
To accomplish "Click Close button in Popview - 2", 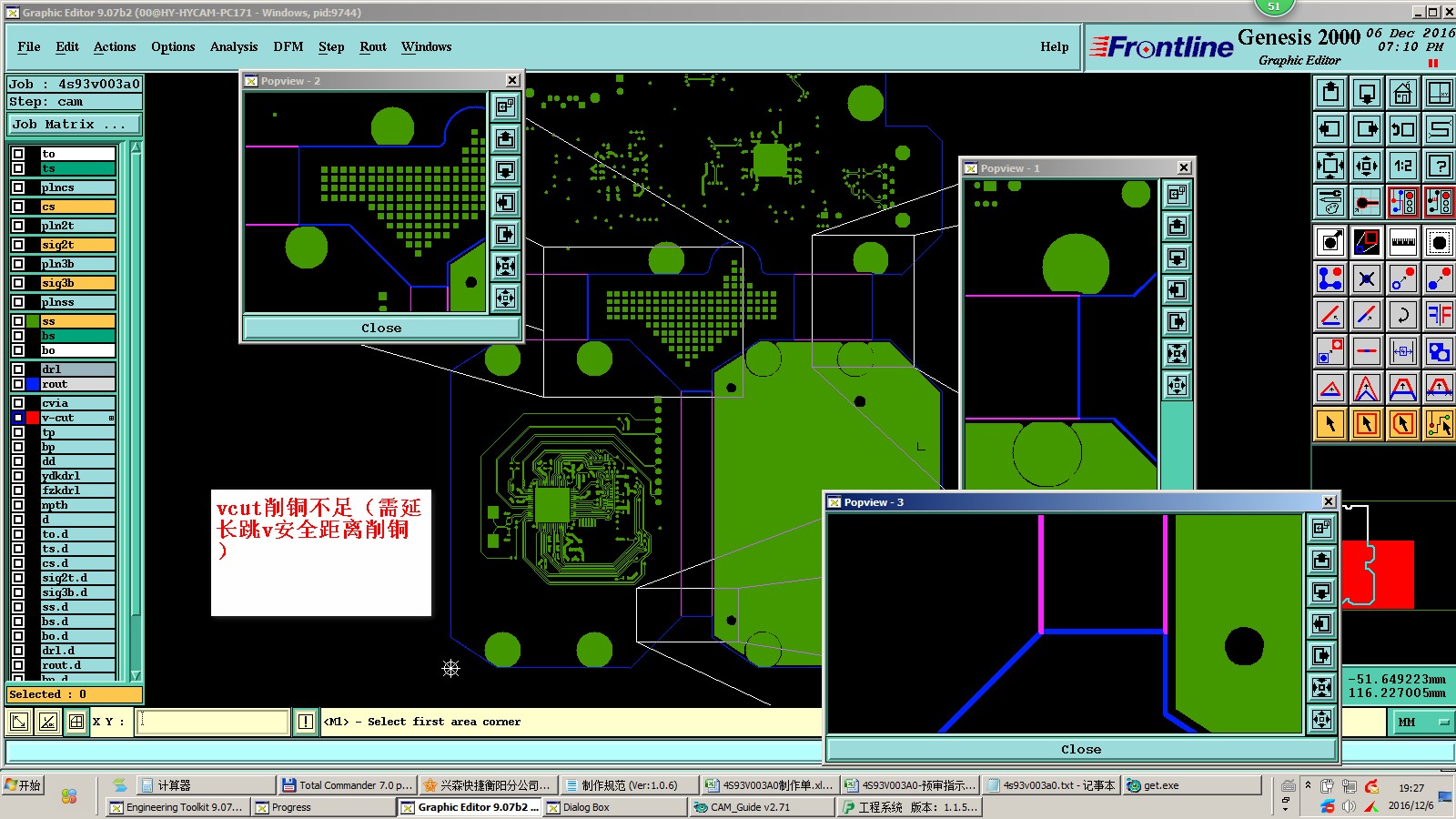I will click(381, 328).
